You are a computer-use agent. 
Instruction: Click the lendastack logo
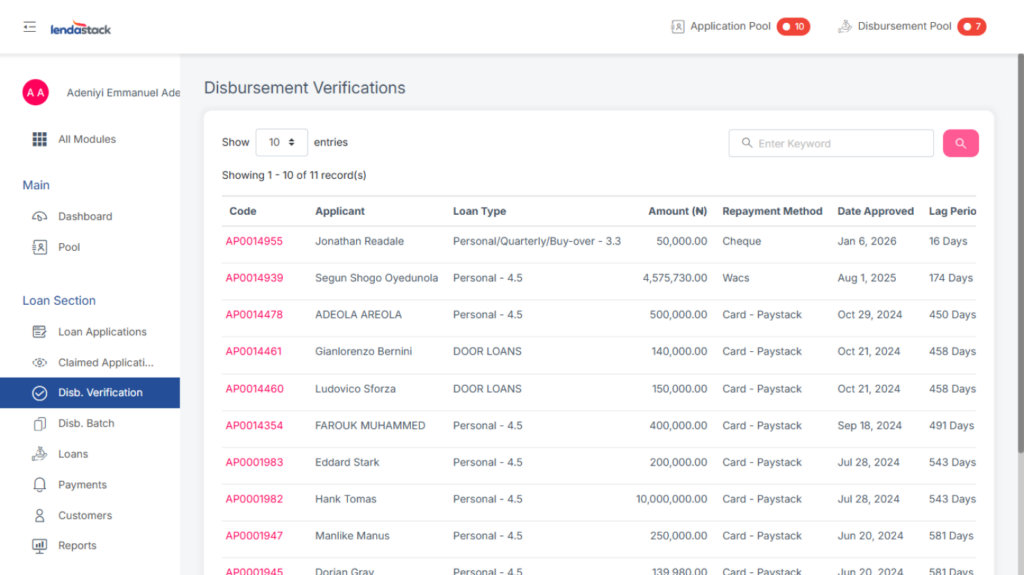(x=81, y=29)
